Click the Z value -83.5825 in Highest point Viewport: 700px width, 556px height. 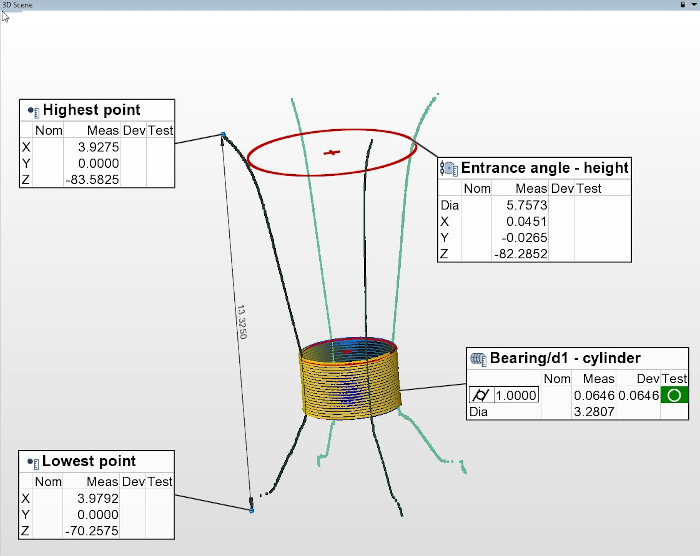(x=98, y=179)
